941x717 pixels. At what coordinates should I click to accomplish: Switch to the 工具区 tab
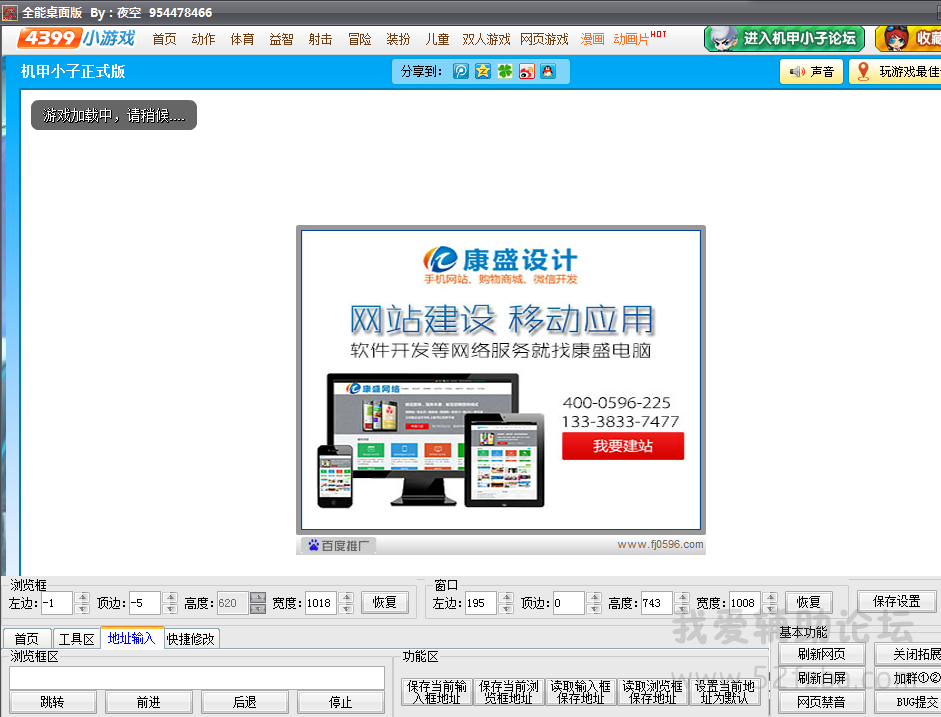pyautogui.click(x=77, y=638)
